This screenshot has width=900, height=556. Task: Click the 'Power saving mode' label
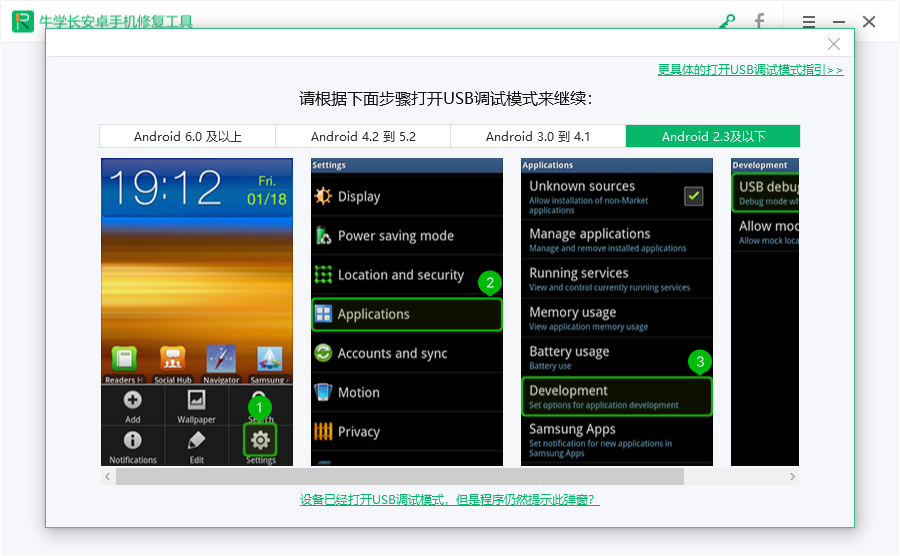(x=396, y=236)
